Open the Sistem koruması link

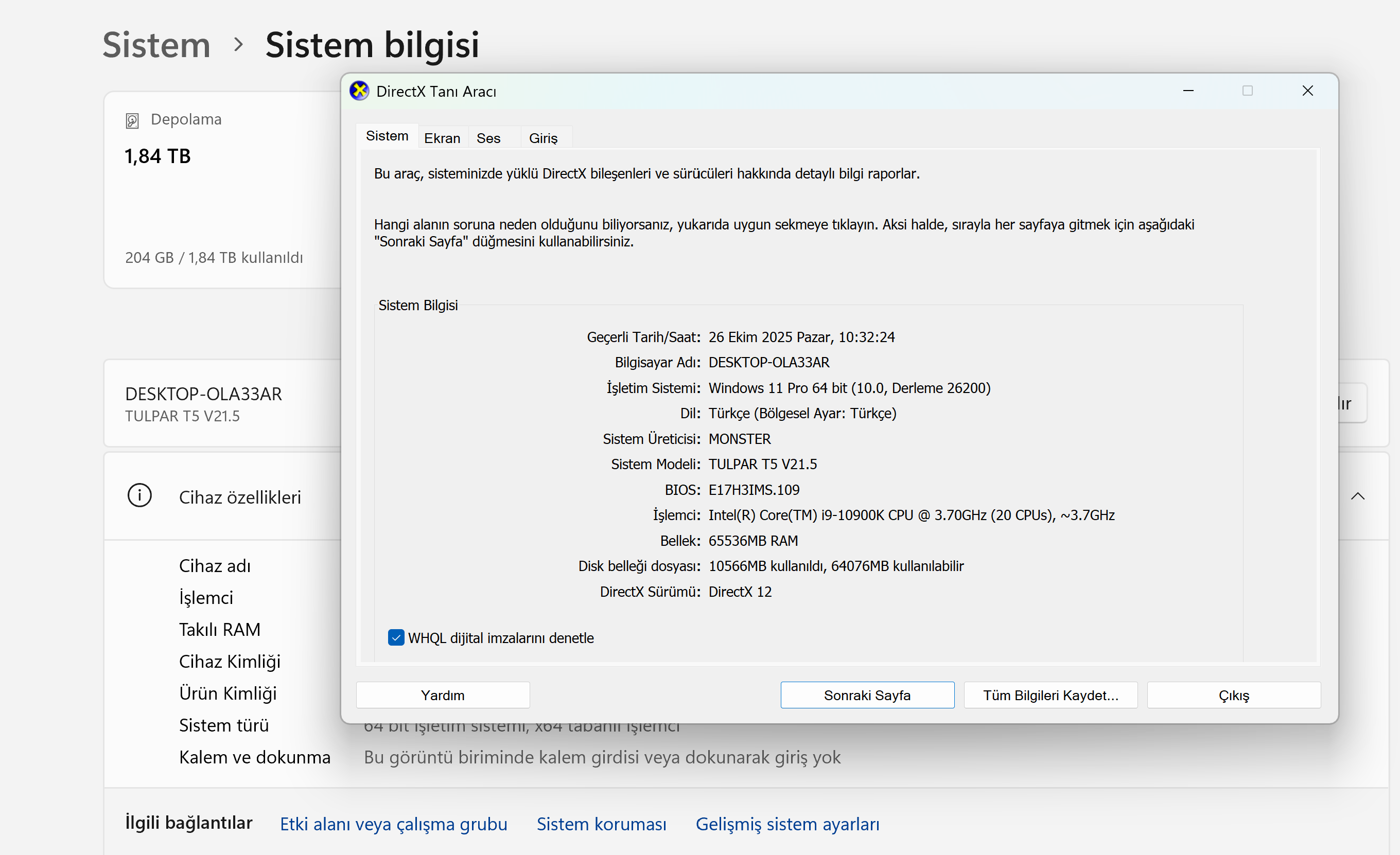(601, 824)
